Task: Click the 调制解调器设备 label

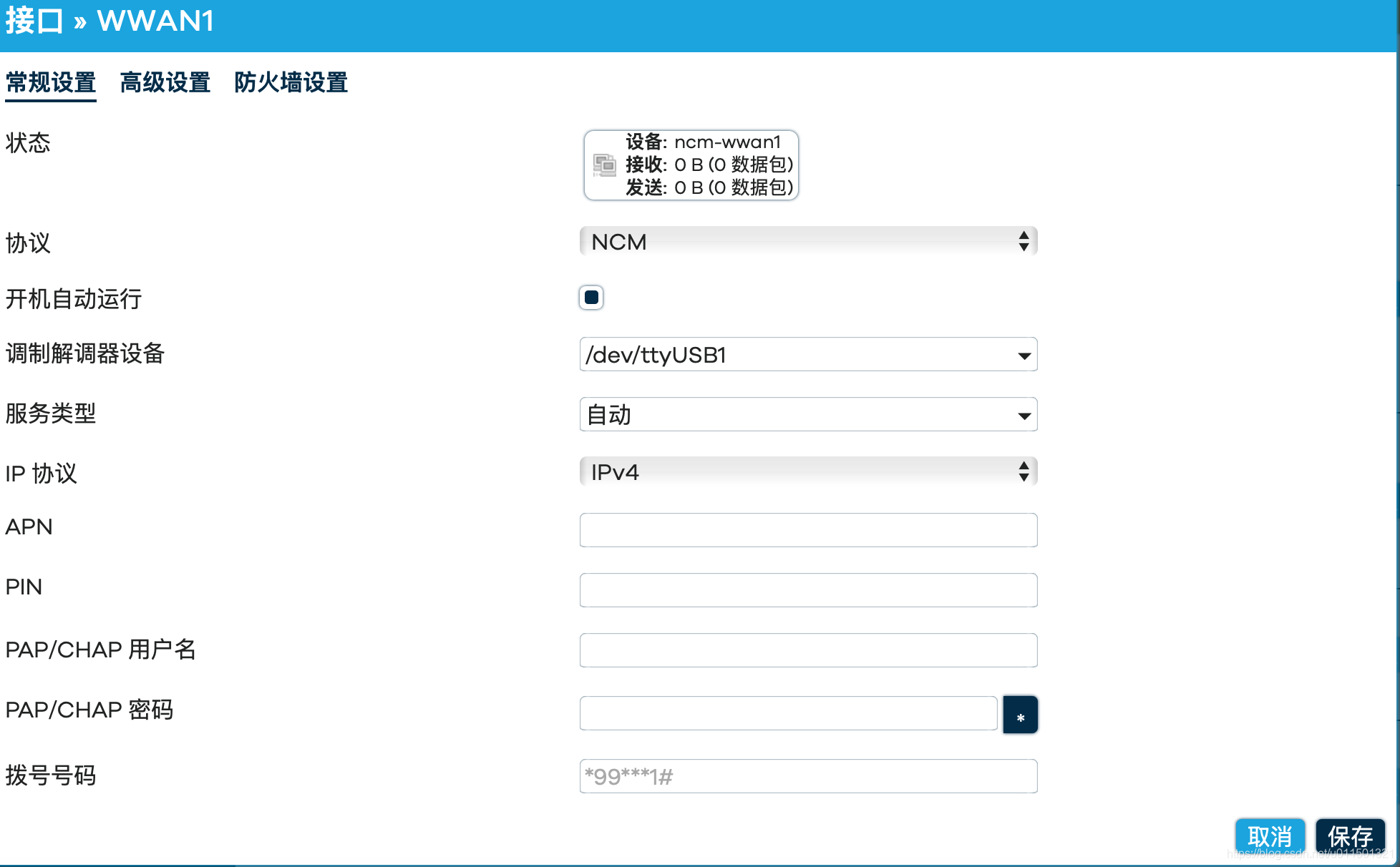Action: pyautogui.click(x=85, y=353)
